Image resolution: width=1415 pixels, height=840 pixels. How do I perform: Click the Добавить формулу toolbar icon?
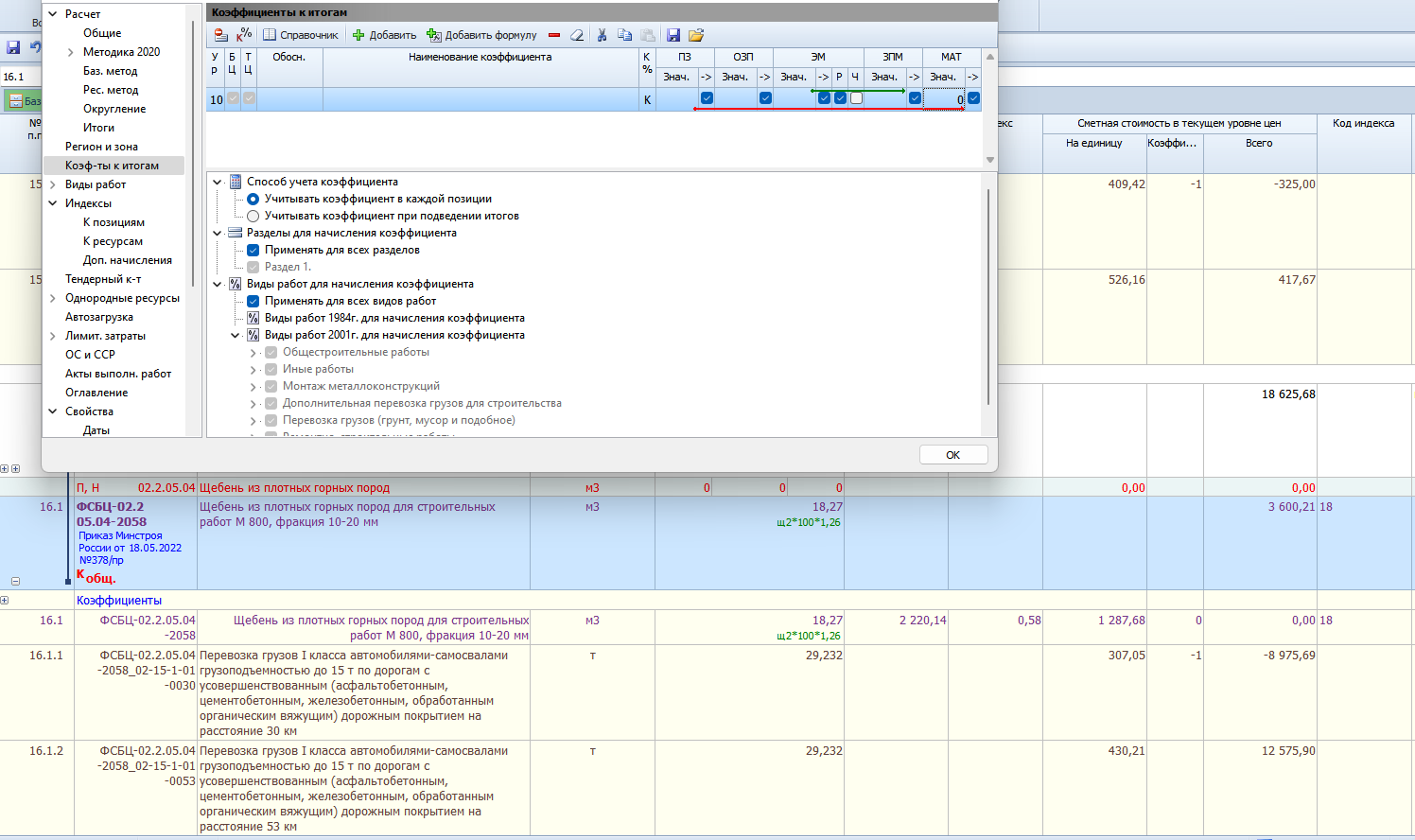pyautogui.click(x=434, y=35)
